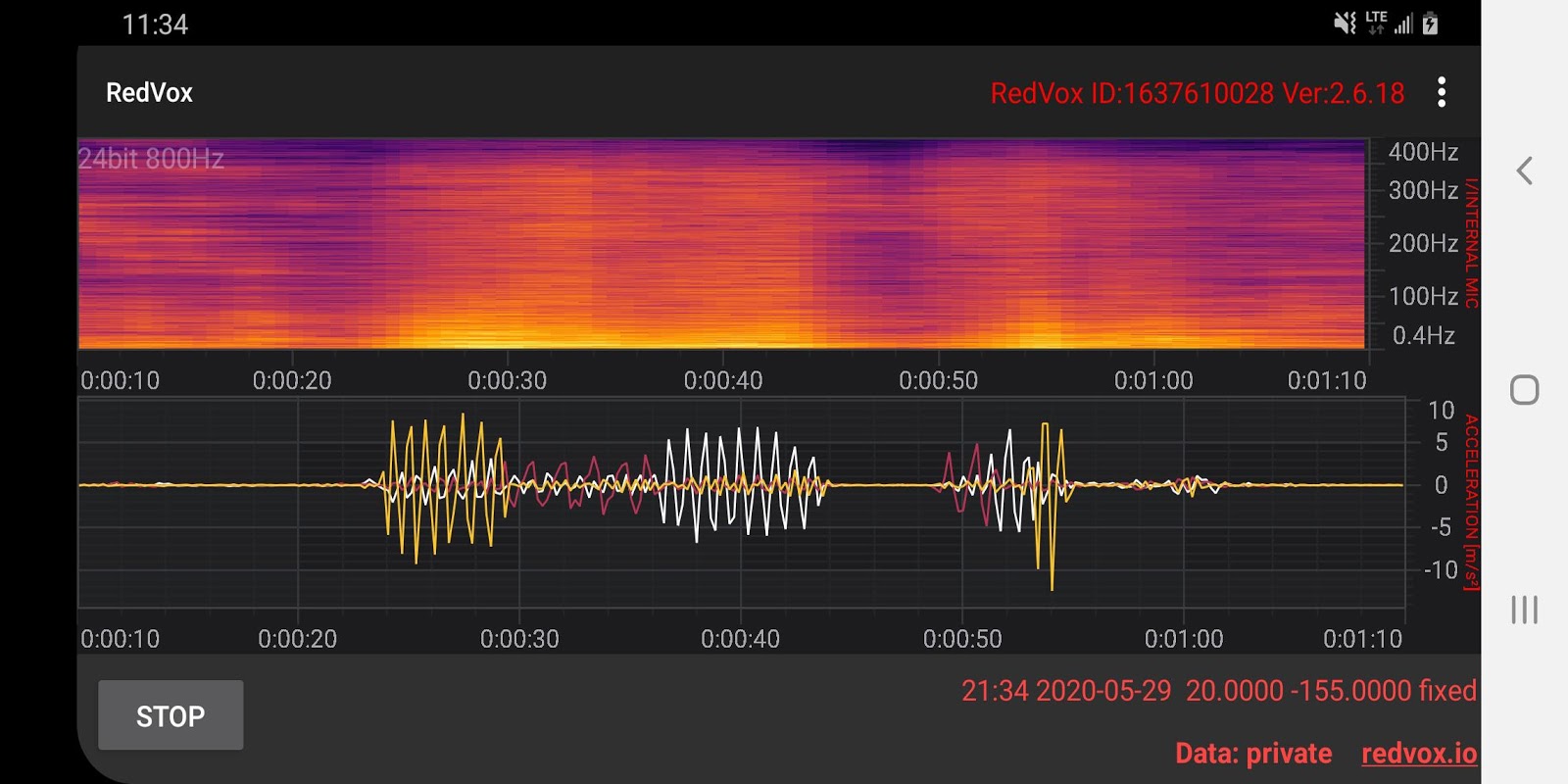Select the 400Hz frequency axis label

(x=1423, y=152)
